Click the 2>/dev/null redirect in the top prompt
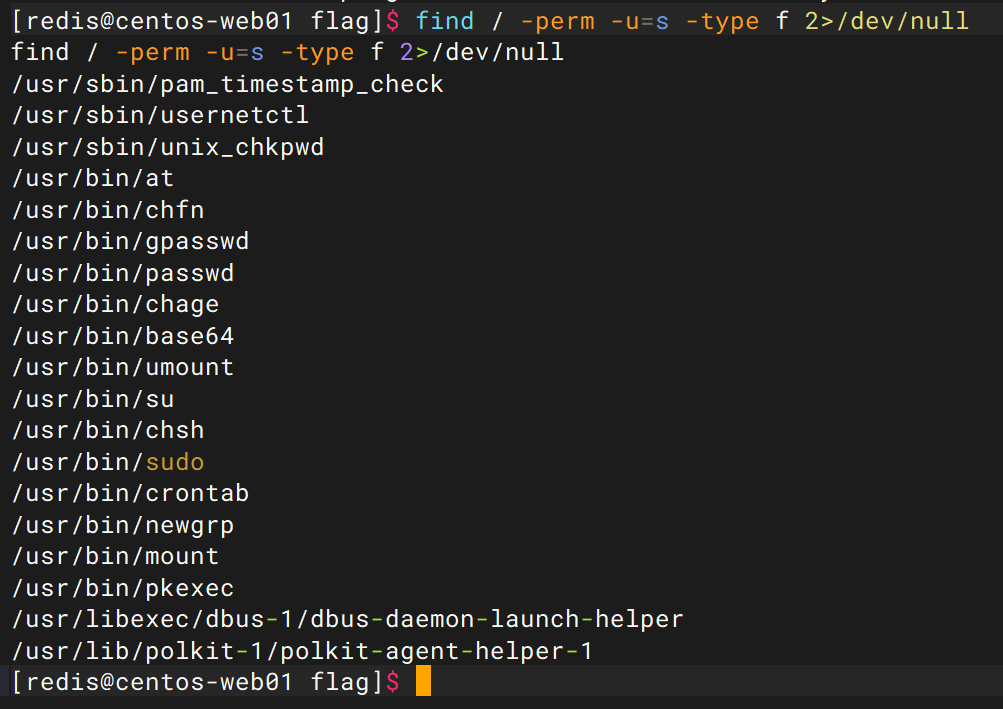The height and width of the screenshot is (709, 1003). (886, 20)
